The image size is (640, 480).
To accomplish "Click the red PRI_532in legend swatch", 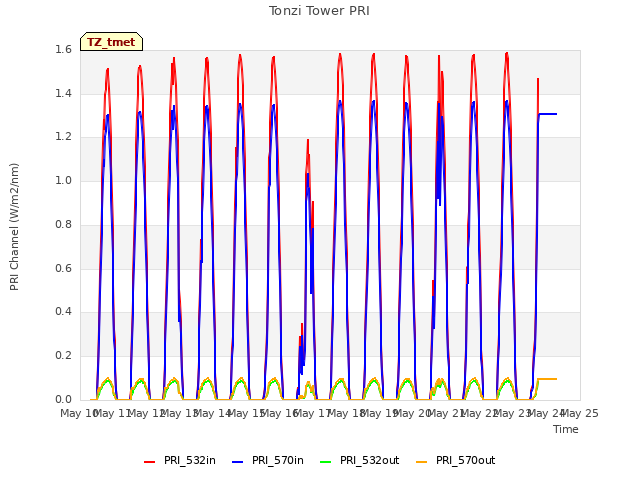I will 149,462.
